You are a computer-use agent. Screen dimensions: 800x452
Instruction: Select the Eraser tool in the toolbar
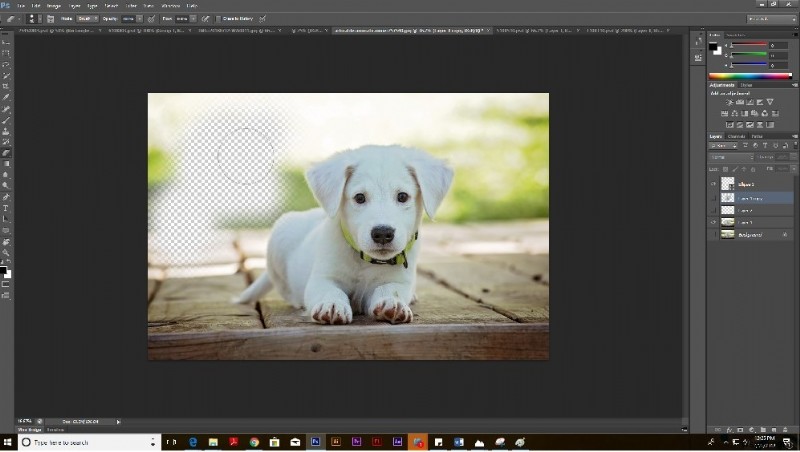(x=6, y=153)
